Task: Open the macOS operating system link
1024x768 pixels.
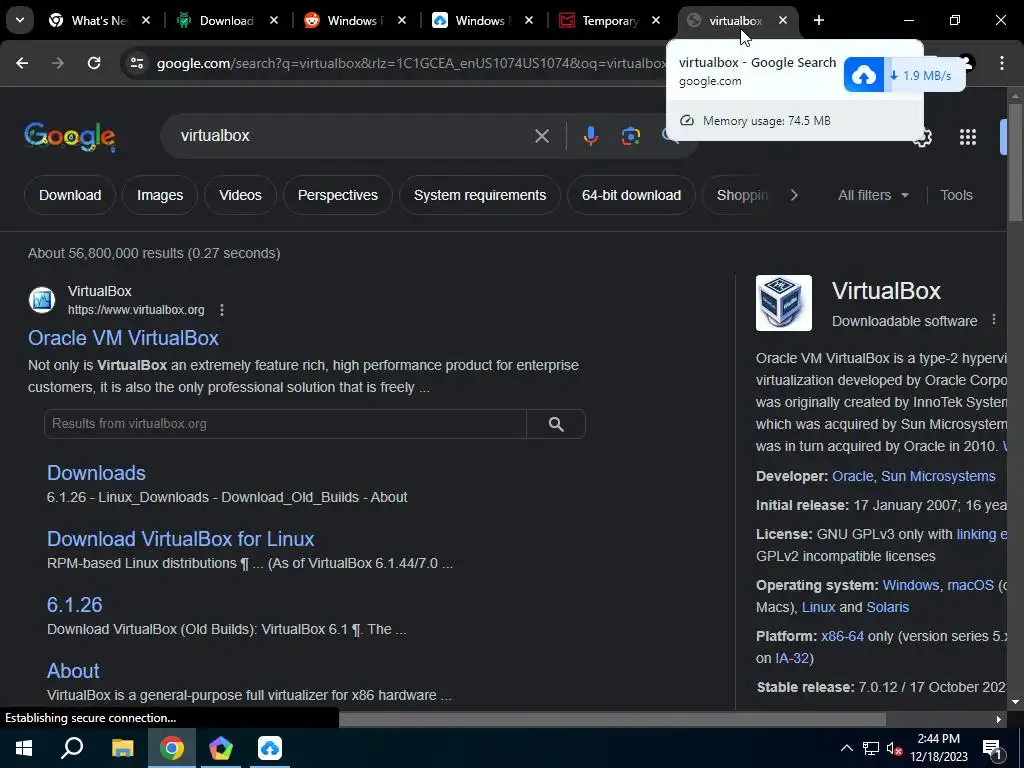Action: pos(970,585)
